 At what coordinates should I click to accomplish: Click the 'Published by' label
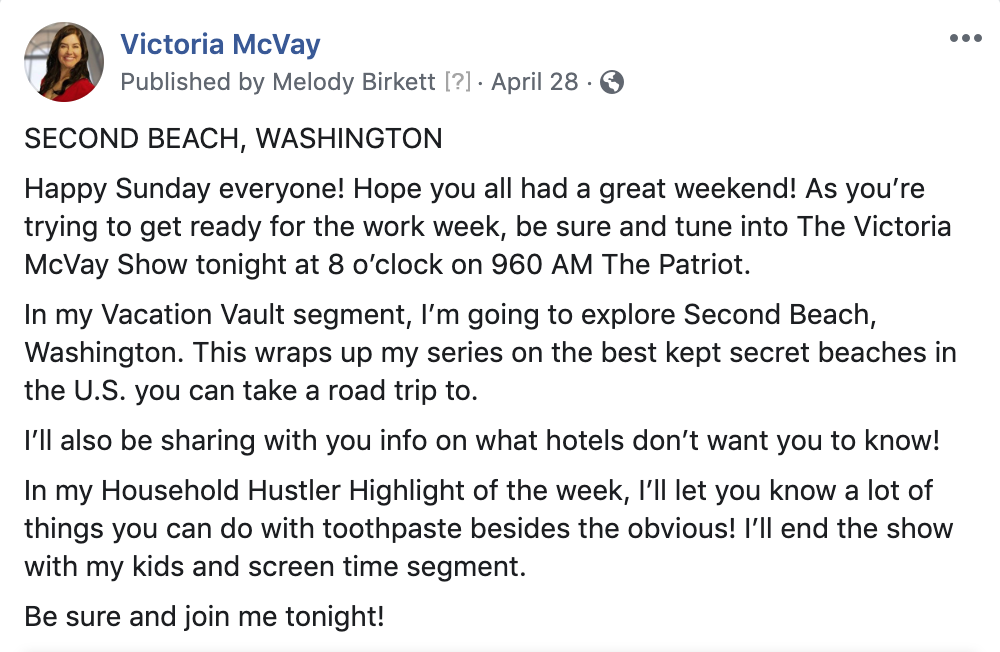[x=193, y=82]
